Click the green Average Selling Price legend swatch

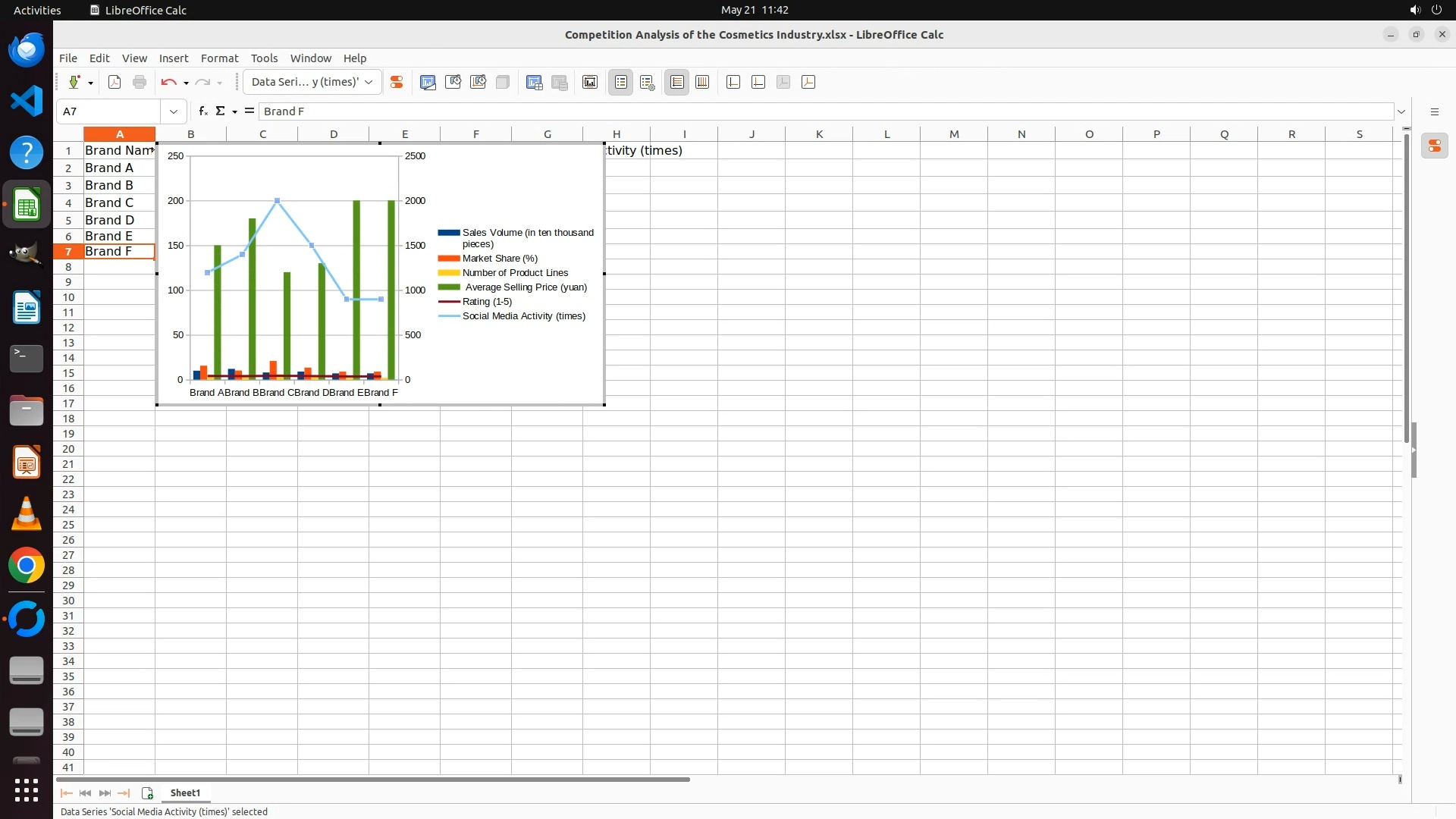[x=449, y=287]
